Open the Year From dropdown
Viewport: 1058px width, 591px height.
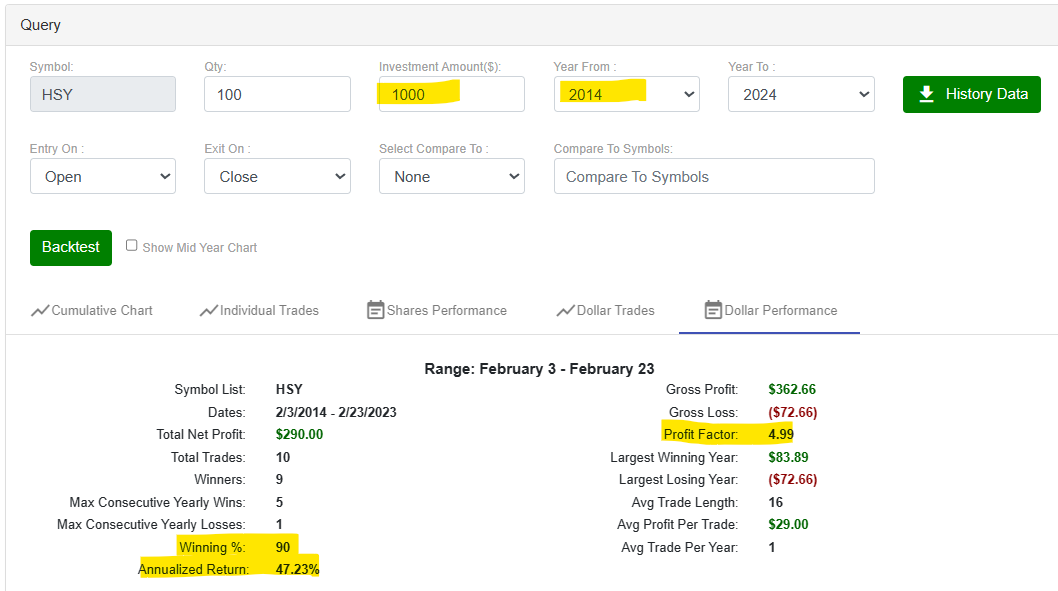[x=627, y=94]
